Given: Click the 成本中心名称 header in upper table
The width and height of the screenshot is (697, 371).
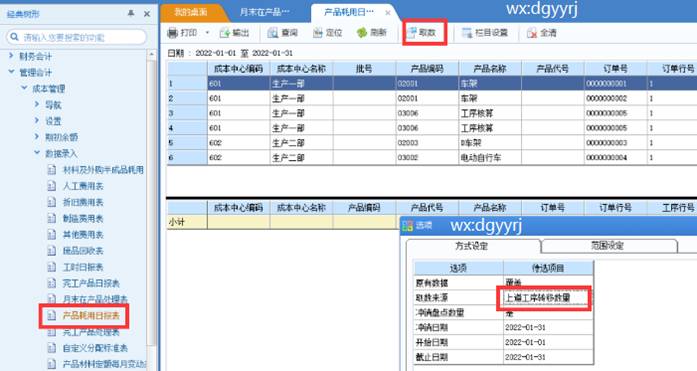Looking at the screenshot, I should (301, 69).
